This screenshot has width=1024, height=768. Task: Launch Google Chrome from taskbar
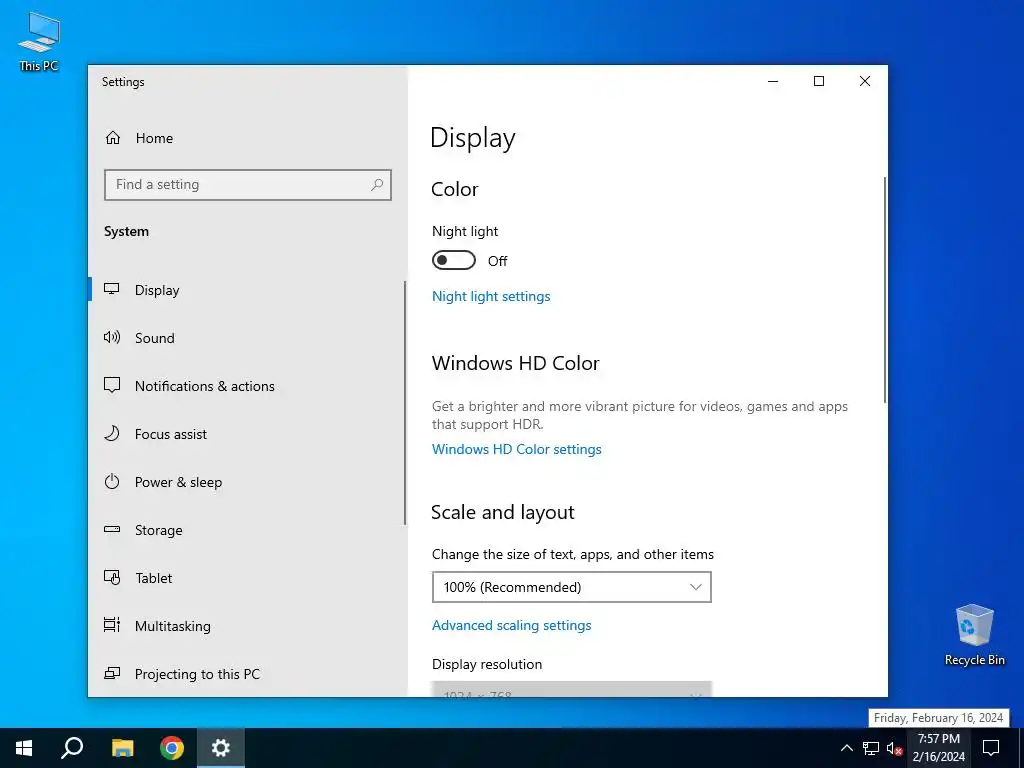click(172, 748)
